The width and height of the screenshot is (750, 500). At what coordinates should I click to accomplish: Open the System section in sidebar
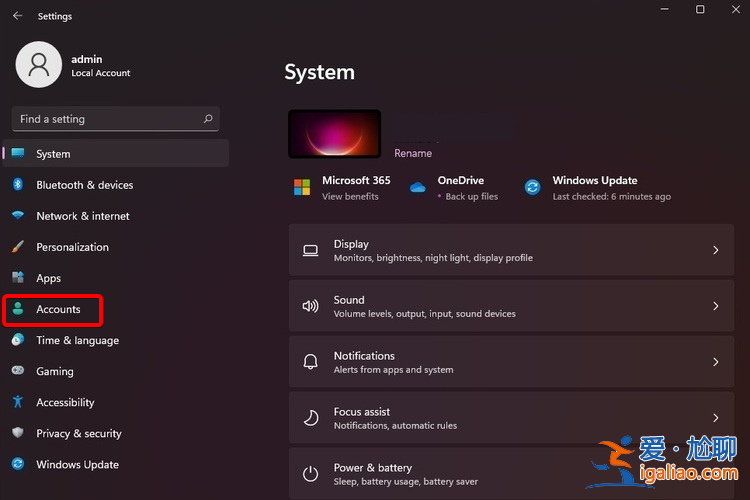click(116, 154)
